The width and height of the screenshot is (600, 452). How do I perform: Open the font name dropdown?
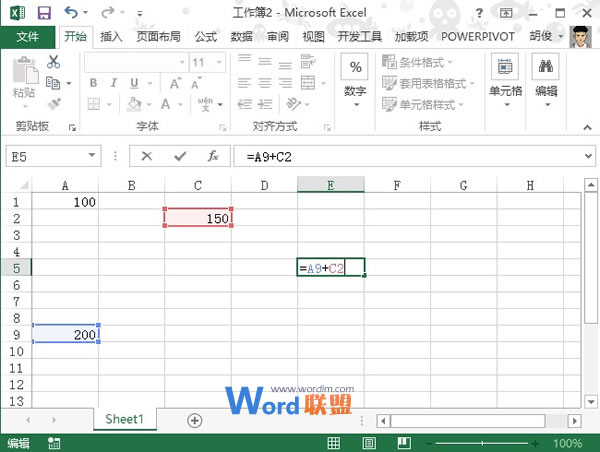[182, 62]
